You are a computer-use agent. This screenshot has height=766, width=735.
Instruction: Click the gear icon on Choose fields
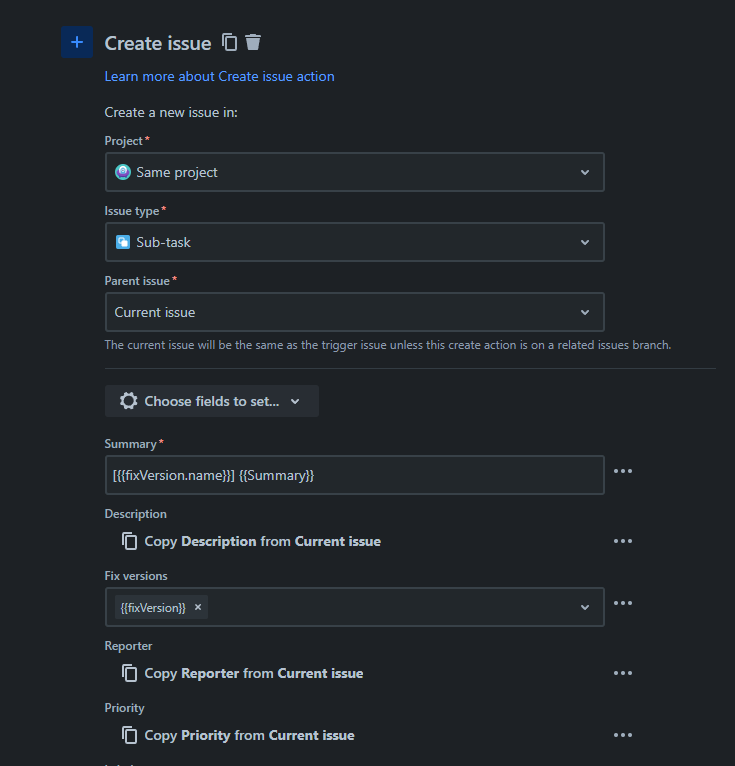pos(128,401)
